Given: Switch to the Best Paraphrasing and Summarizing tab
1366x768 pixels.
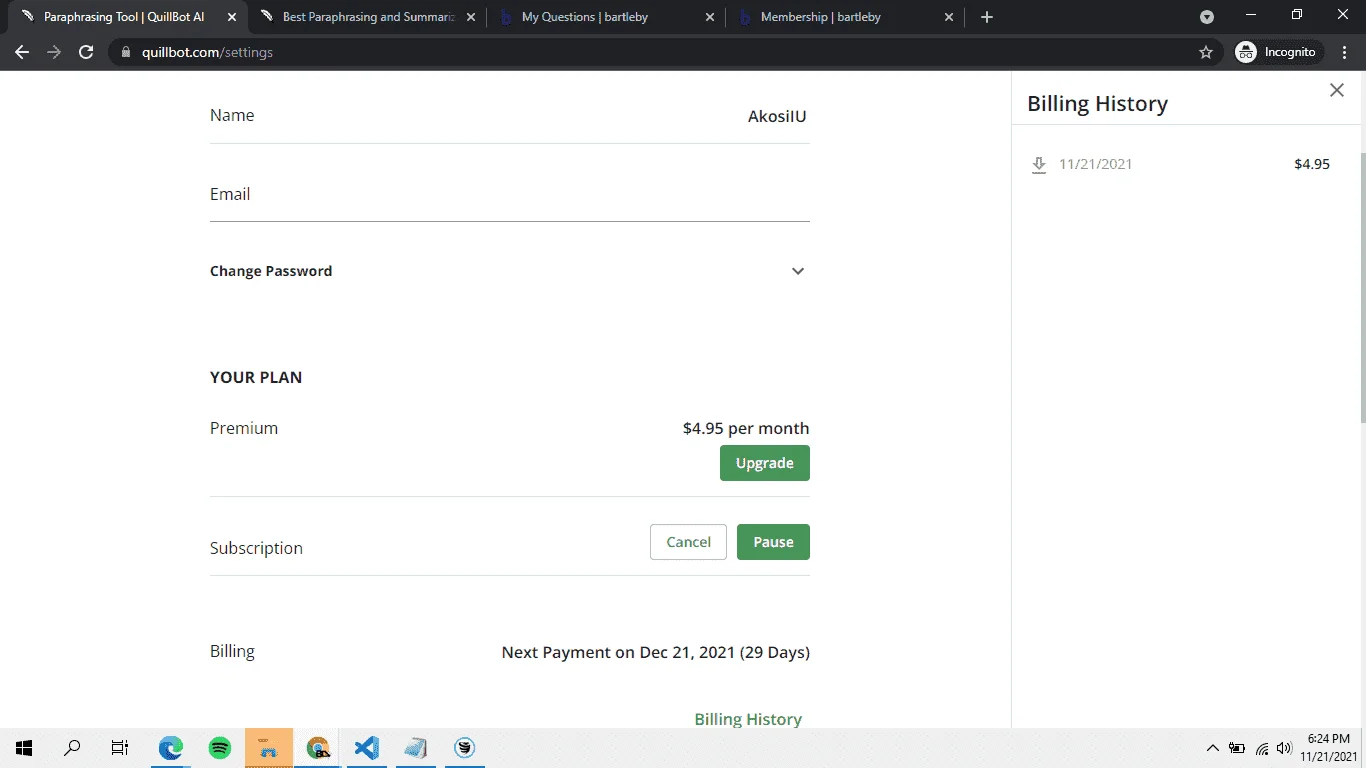Looking at the screenshot, I should tap(368, 17).
